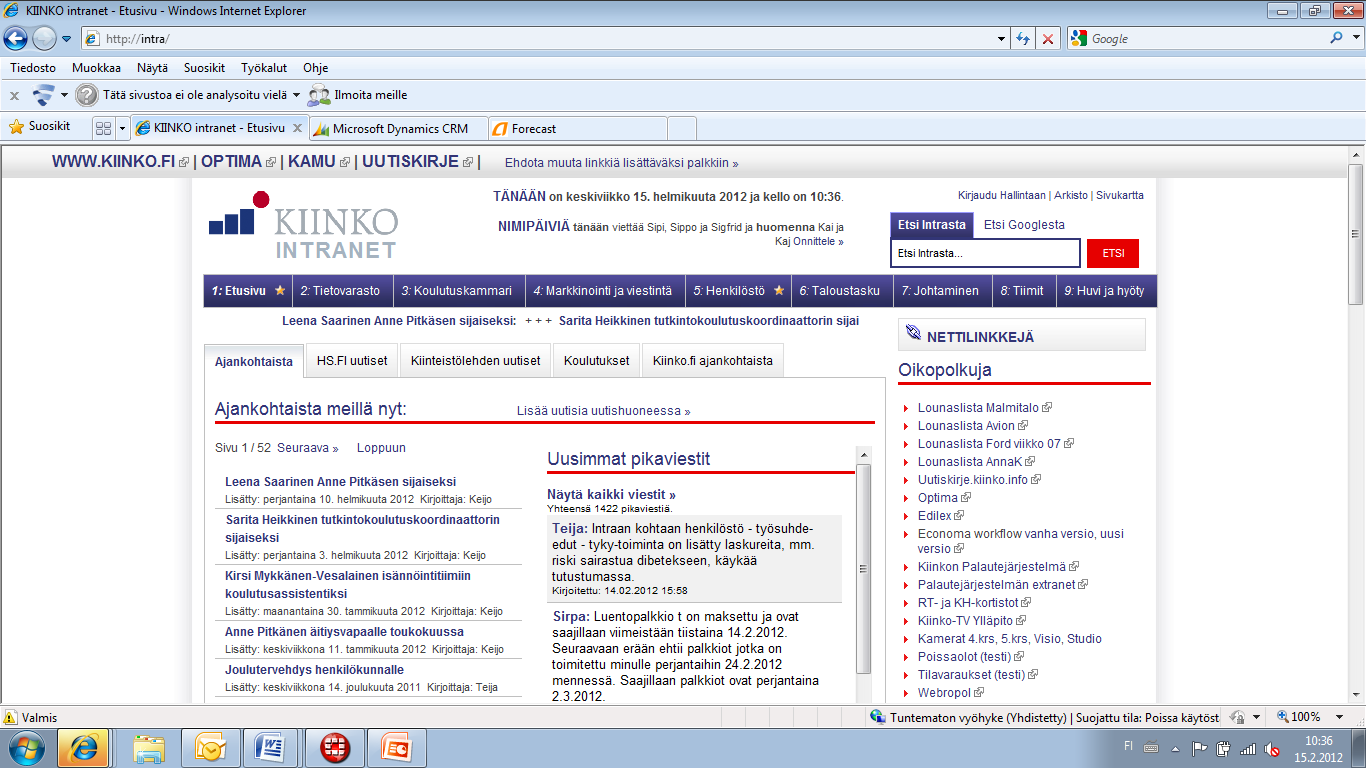Open Word from the taskbar
Image resolution: width=1366 pixels, height=768 pixels.
[x=272, y=748]
